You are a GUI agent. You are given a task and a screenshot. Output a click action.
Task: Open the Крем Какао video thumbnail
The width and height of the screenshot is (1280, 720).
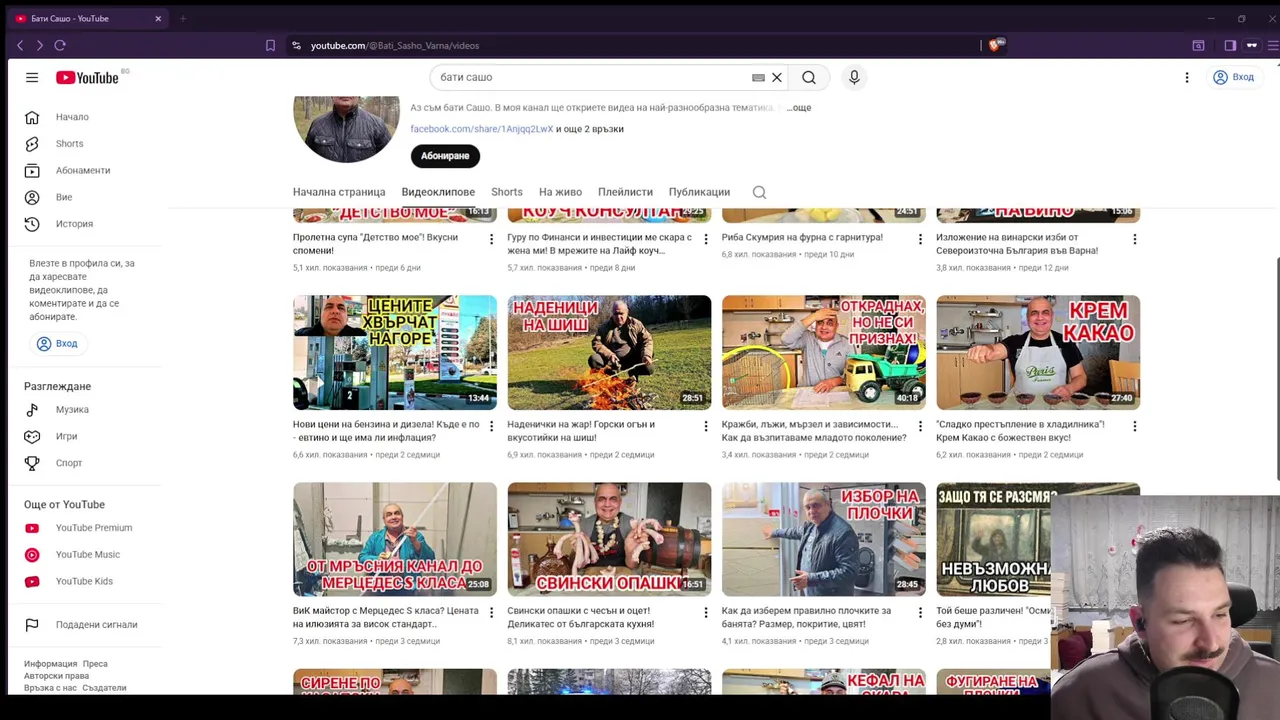click(1038, 352)
